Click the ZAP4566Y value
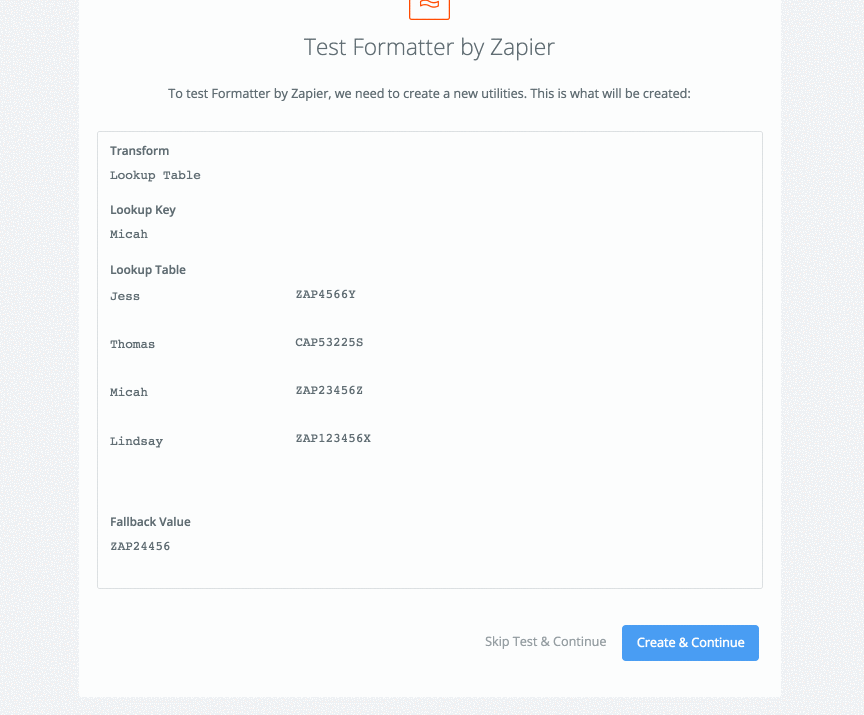The height and width of the screenshot is (715, 864). [326, 294]
